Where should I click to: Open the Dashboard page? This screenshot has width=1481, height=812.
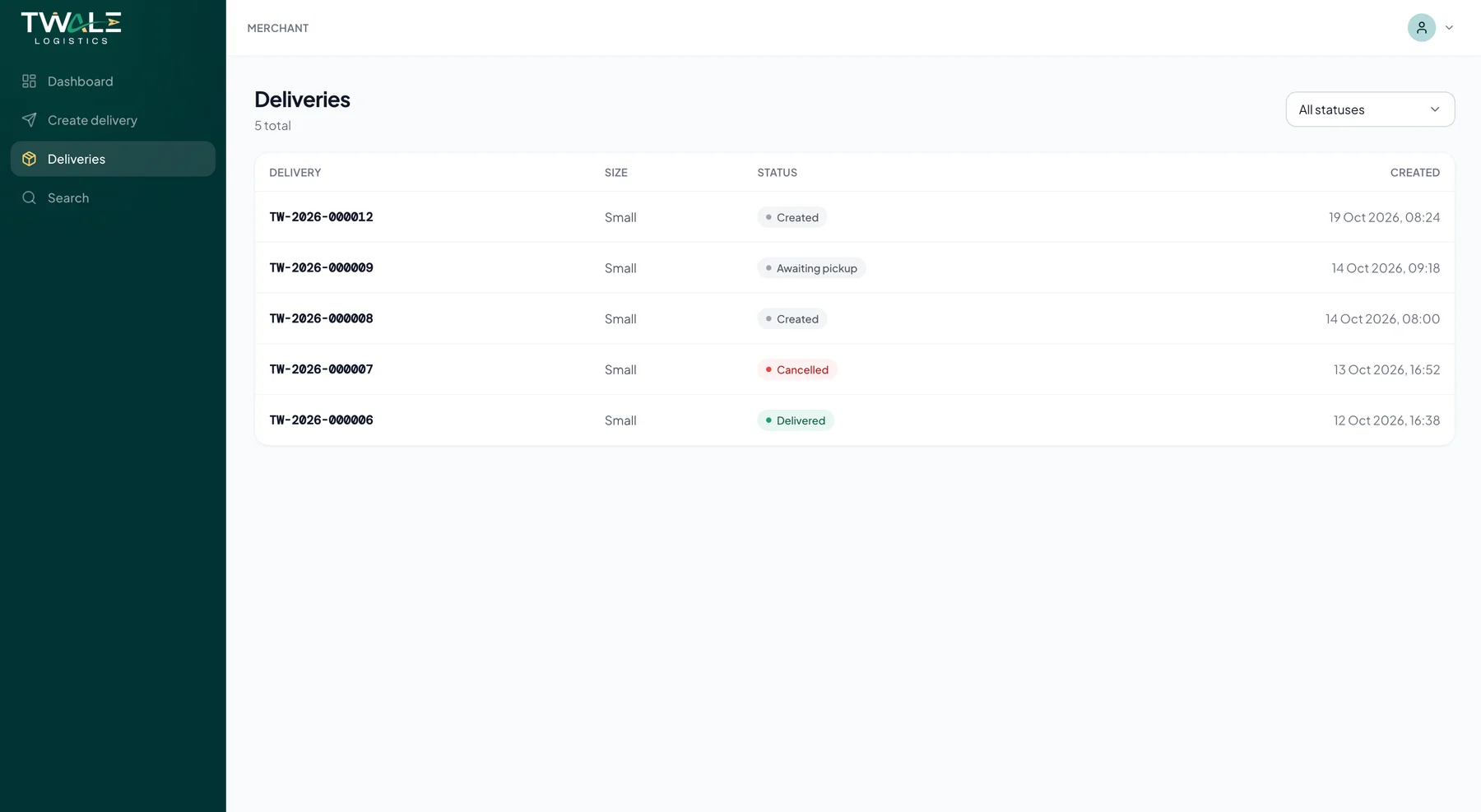click(x=113, y=81)
